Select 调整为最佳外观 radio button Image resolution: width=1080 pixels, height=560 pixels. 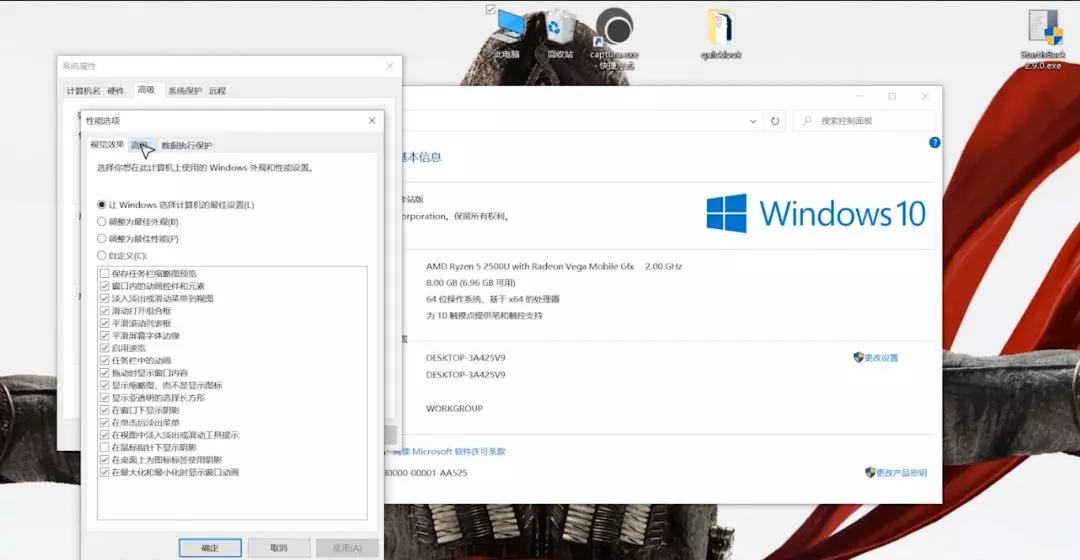102,222
